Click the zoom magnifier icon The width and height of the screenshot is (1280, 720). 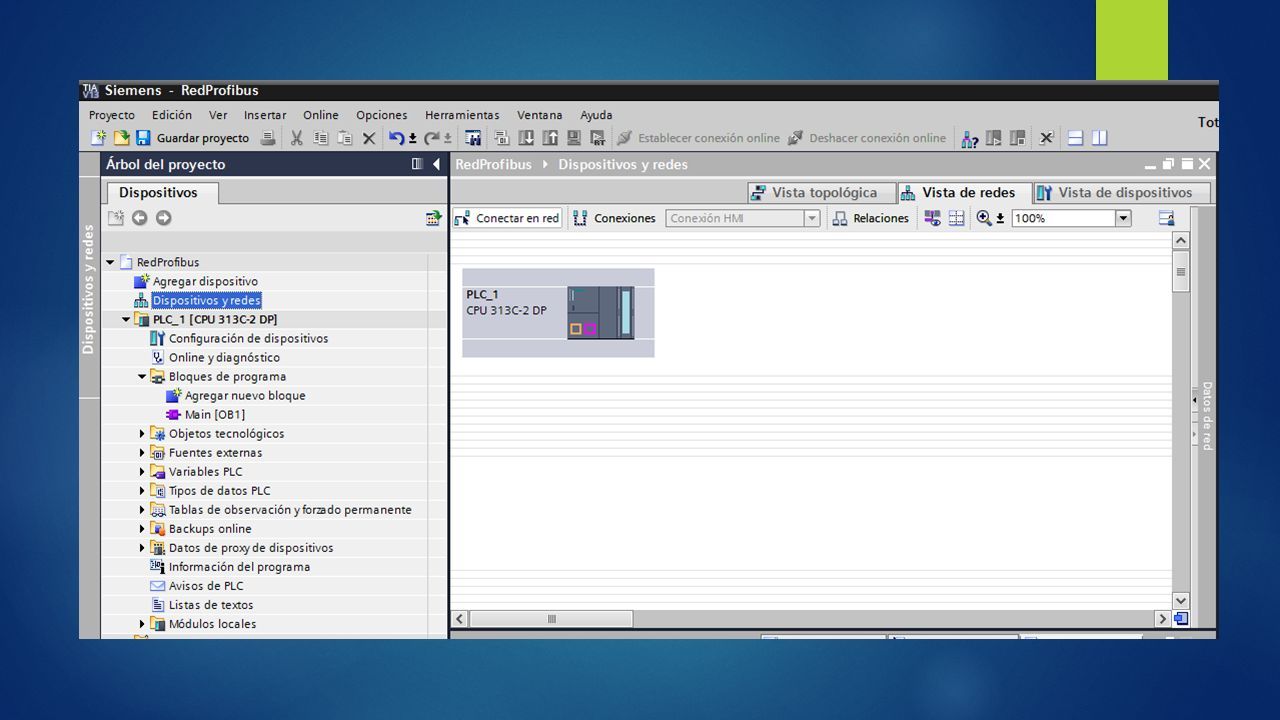(984, 218)
